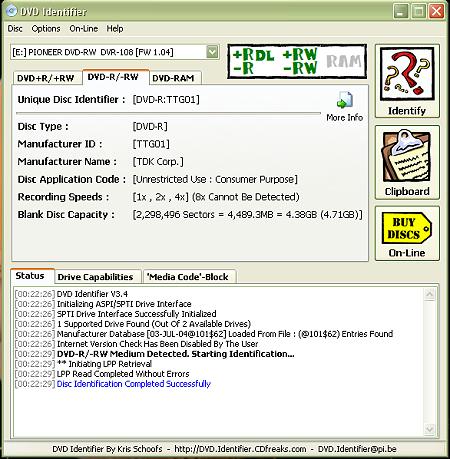Switch to the DVD+R/+RW tab

coord(46,78)
